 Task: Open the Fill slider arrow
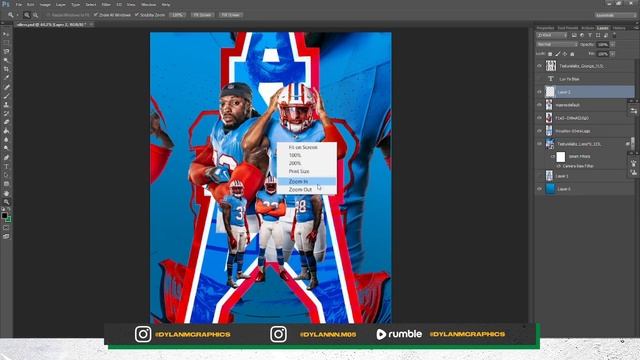click(x=613, y=54)
